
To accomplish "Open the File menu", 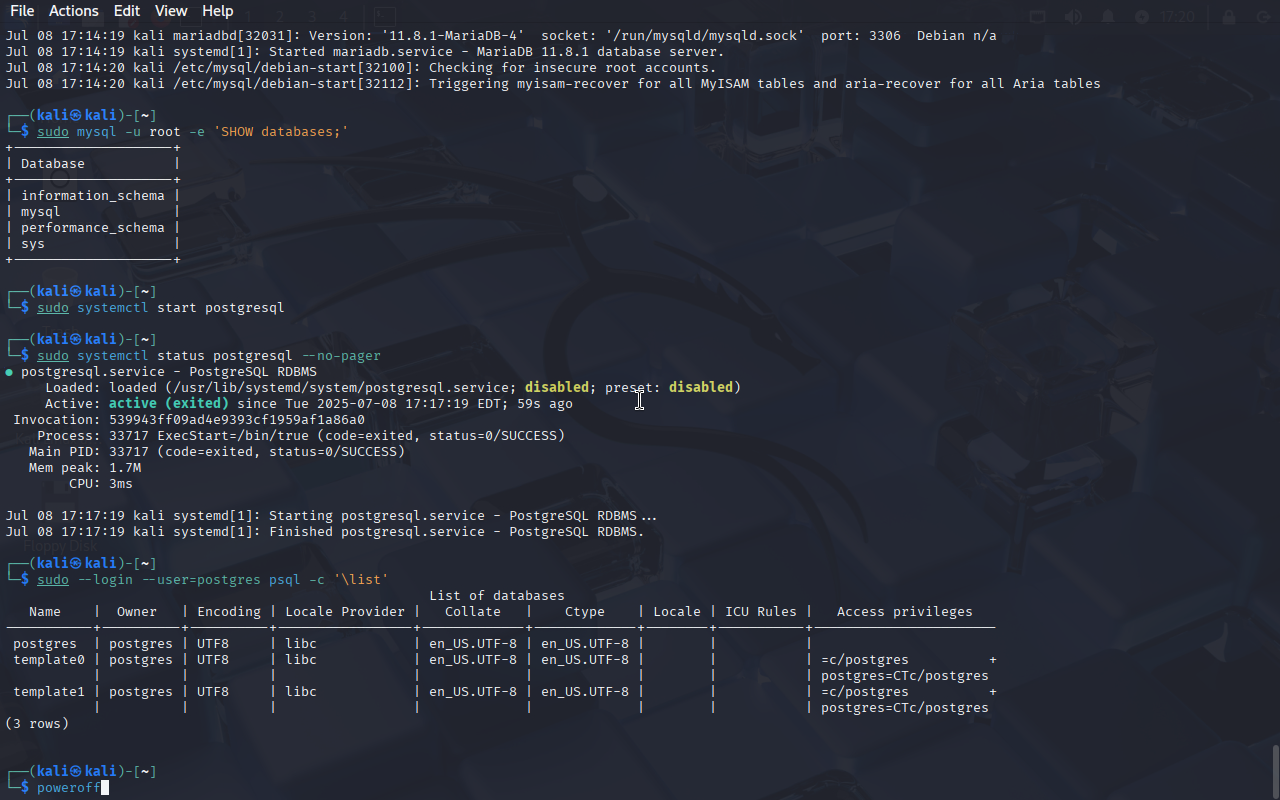I will pos(22,11).
